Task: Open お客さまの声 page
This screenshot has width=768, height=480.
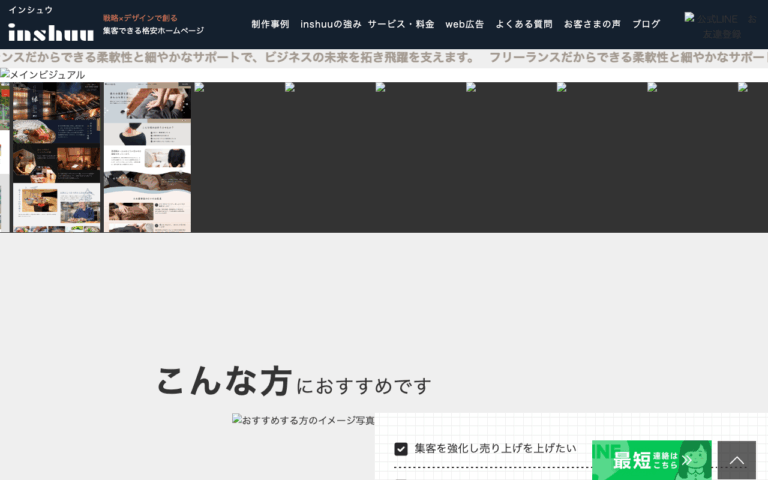Action: 592,24
